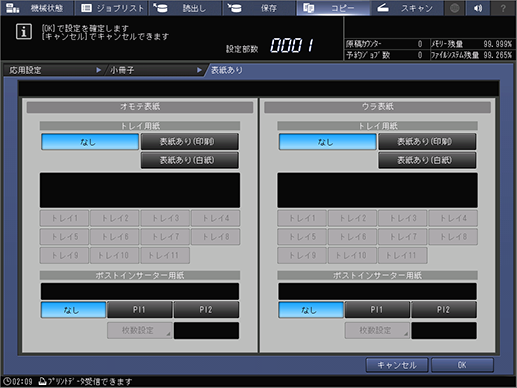Choose トレイ3 in オモテ表紙 panel
The width and height of the screenshot is (517, 388).
coord(165,218)
